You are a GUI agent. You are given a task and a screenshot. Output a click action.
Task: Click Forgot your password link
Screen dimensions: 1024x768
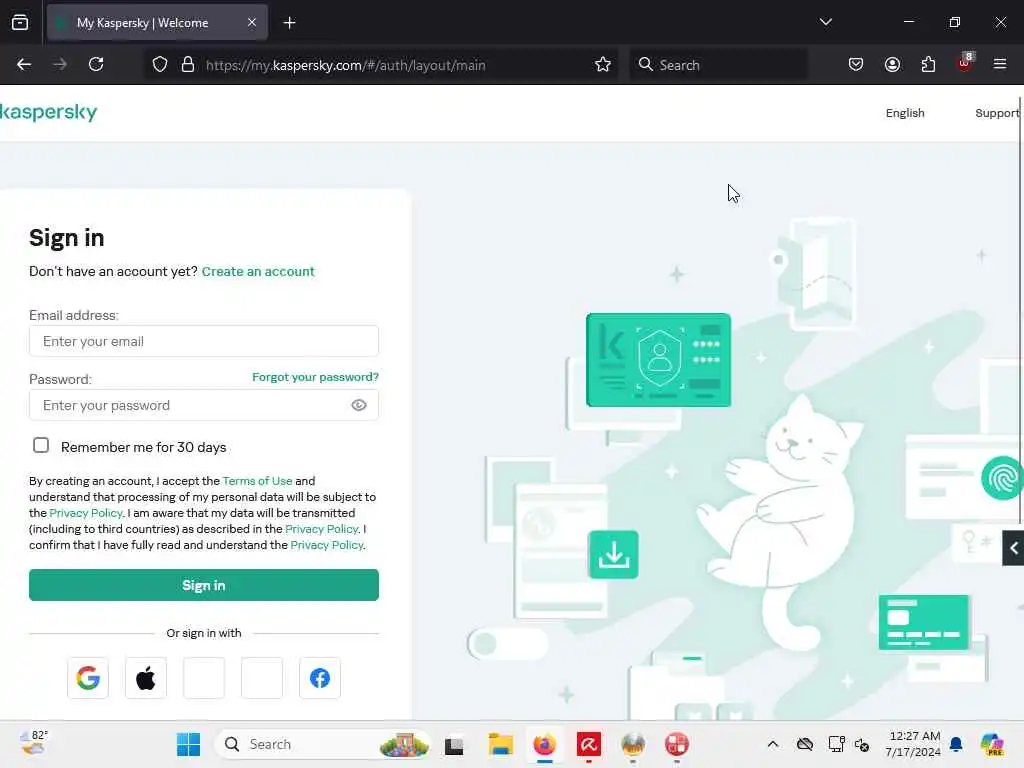315,377
